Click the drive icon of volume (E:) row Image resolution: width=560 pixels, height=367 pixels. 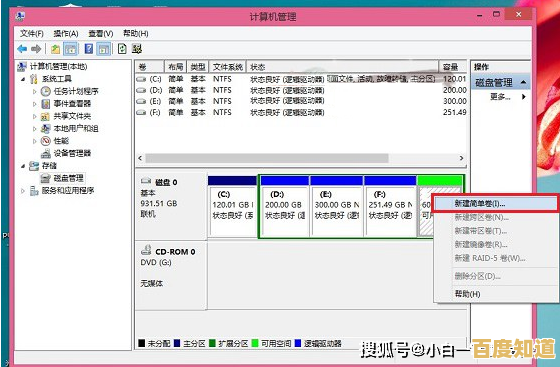[141, 101]
